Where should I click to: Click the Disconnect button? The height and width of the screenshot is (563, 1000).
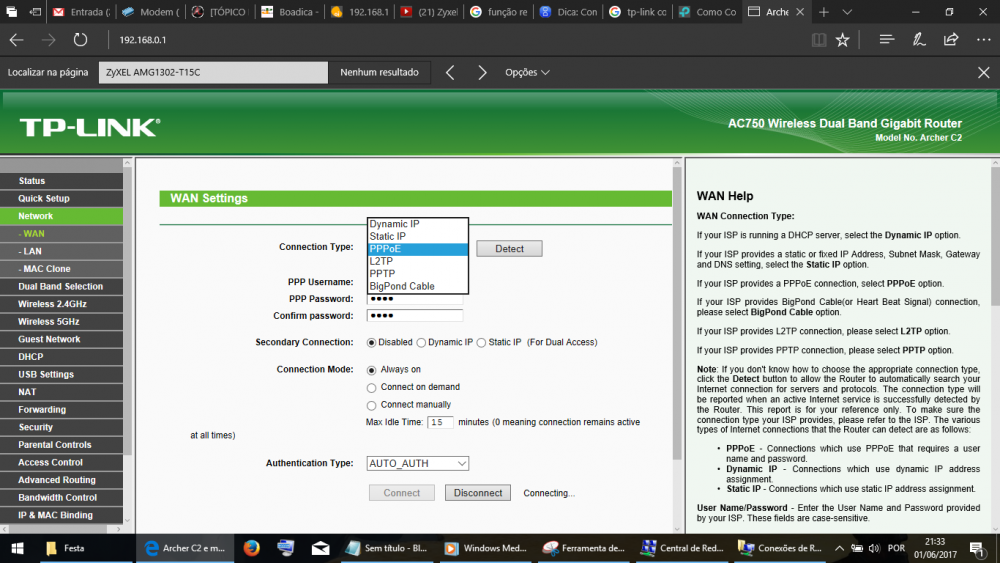(x=478, y=493)
